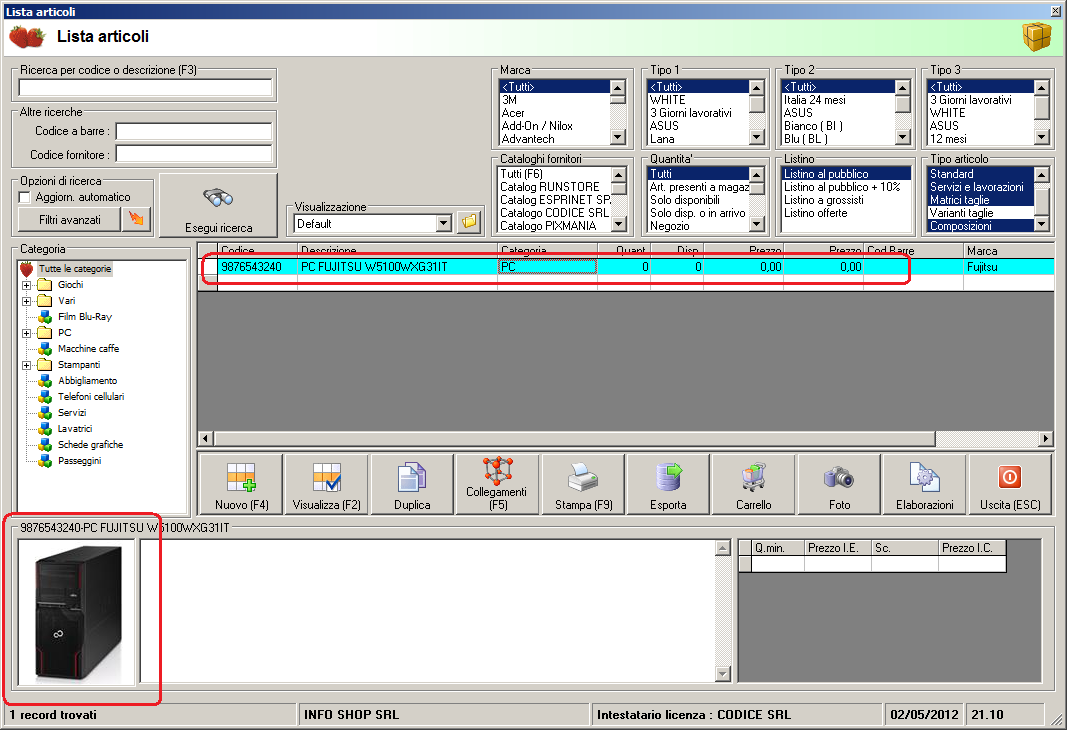Run search with Esegui ricerca binoculars
1067x730 pixels.
(x=218, y=205)
